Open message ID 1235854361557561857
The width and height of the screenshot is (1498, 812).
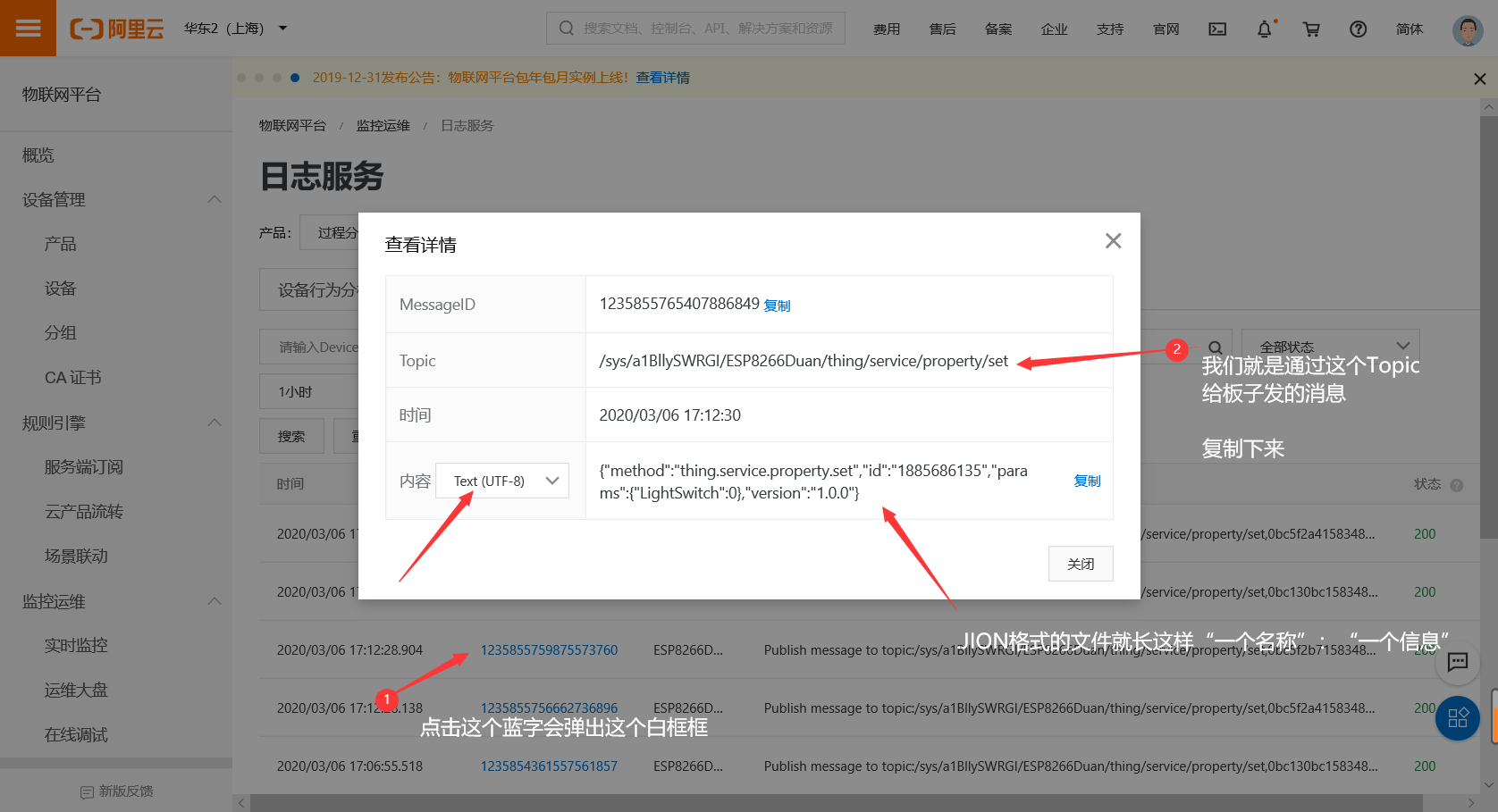pyautogui.click(x=549, y=766)
